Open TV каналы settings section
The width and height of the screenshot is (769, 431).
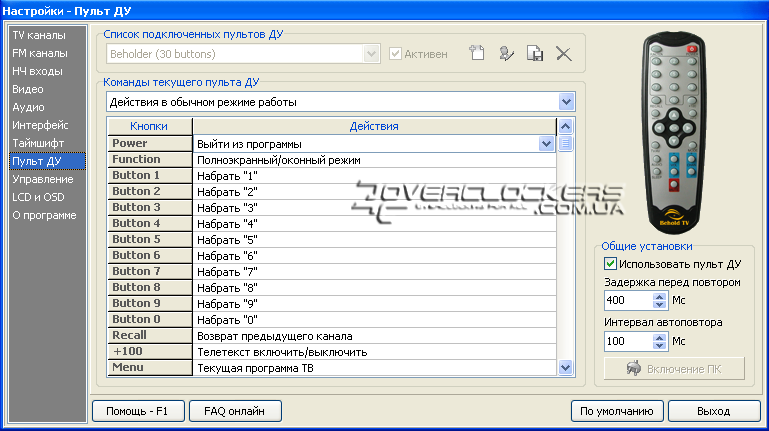[x=39, y=35]
